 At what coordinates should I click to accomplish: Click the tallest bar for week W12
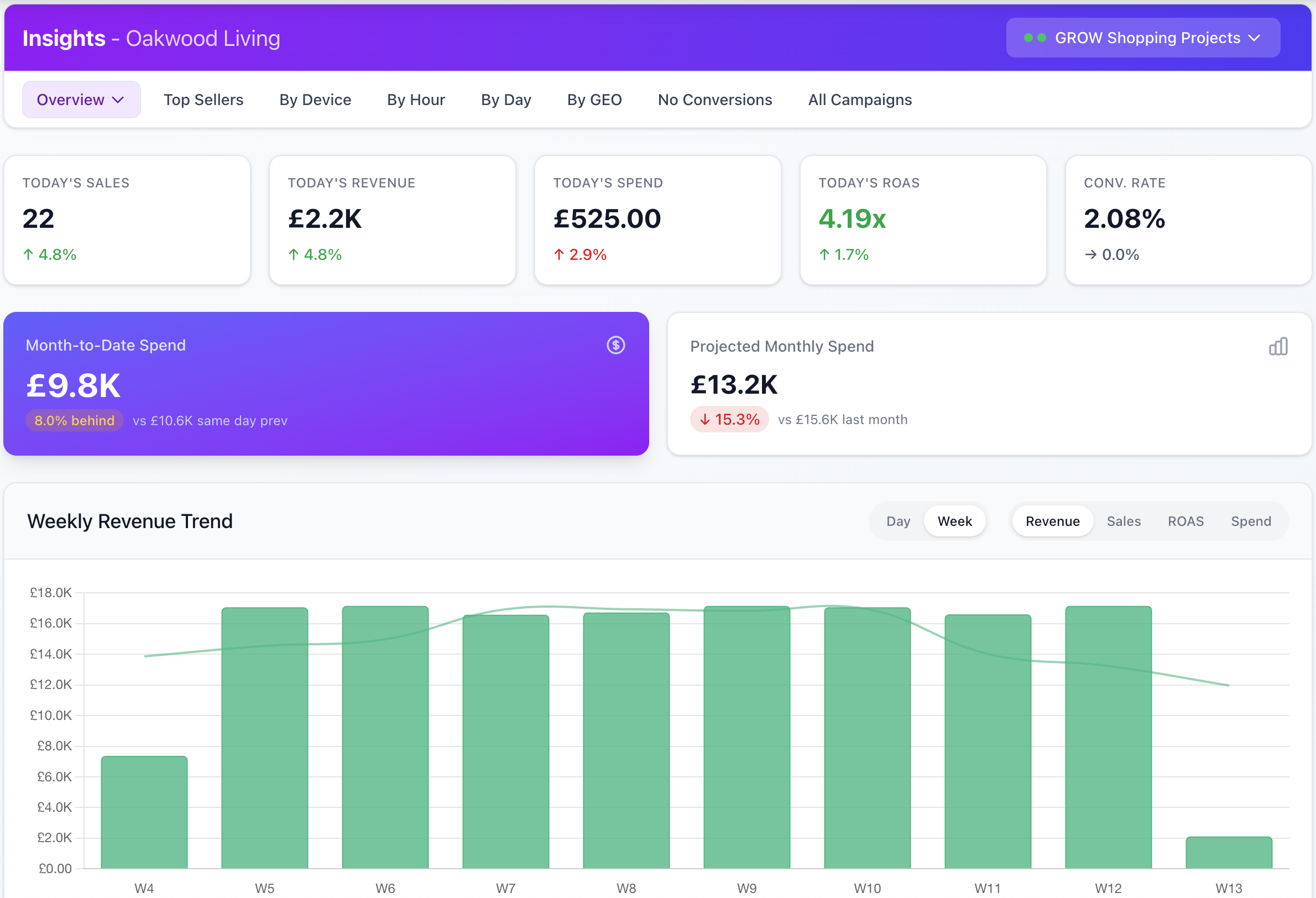click(x=1108, y=736)
